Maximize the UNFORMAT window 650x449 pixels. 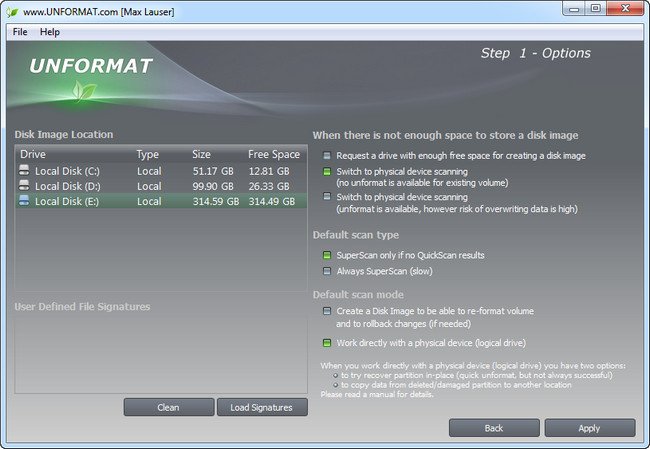(x=596, y=9)
